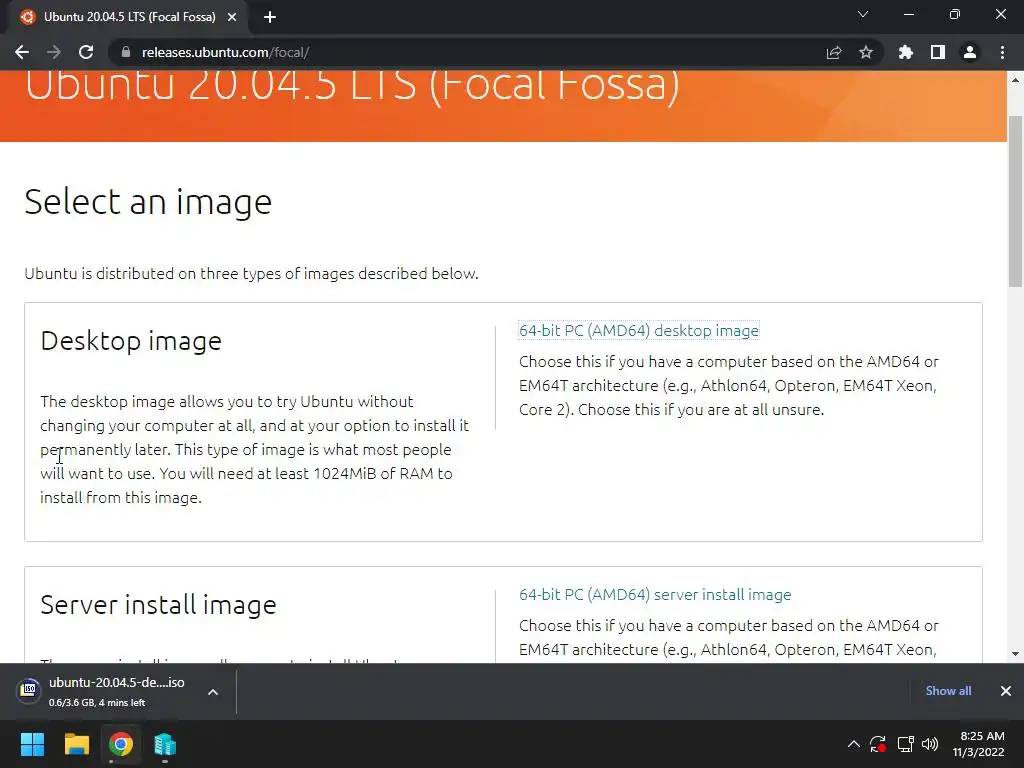
Task: Reload the Ubuntu releases page
Action: (x=86, y=52)
